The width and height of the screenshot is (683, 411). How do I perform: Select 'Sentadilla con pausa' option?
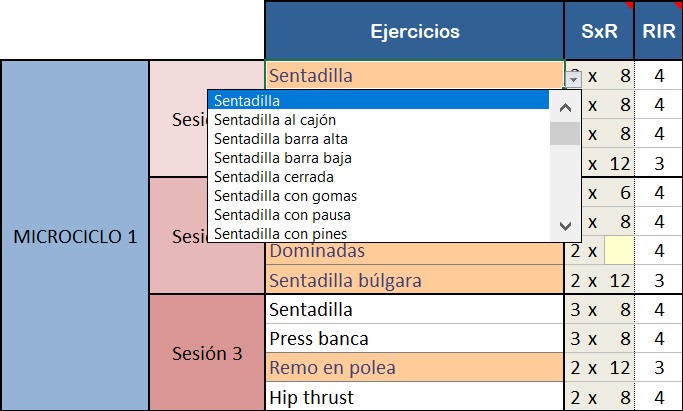285,215
